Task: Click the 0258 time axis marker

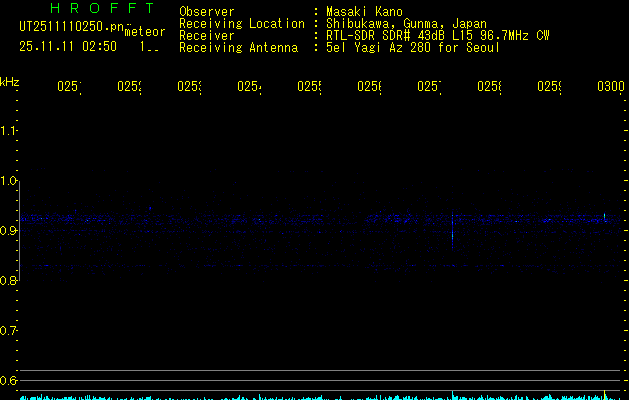Action: [489, 87]
